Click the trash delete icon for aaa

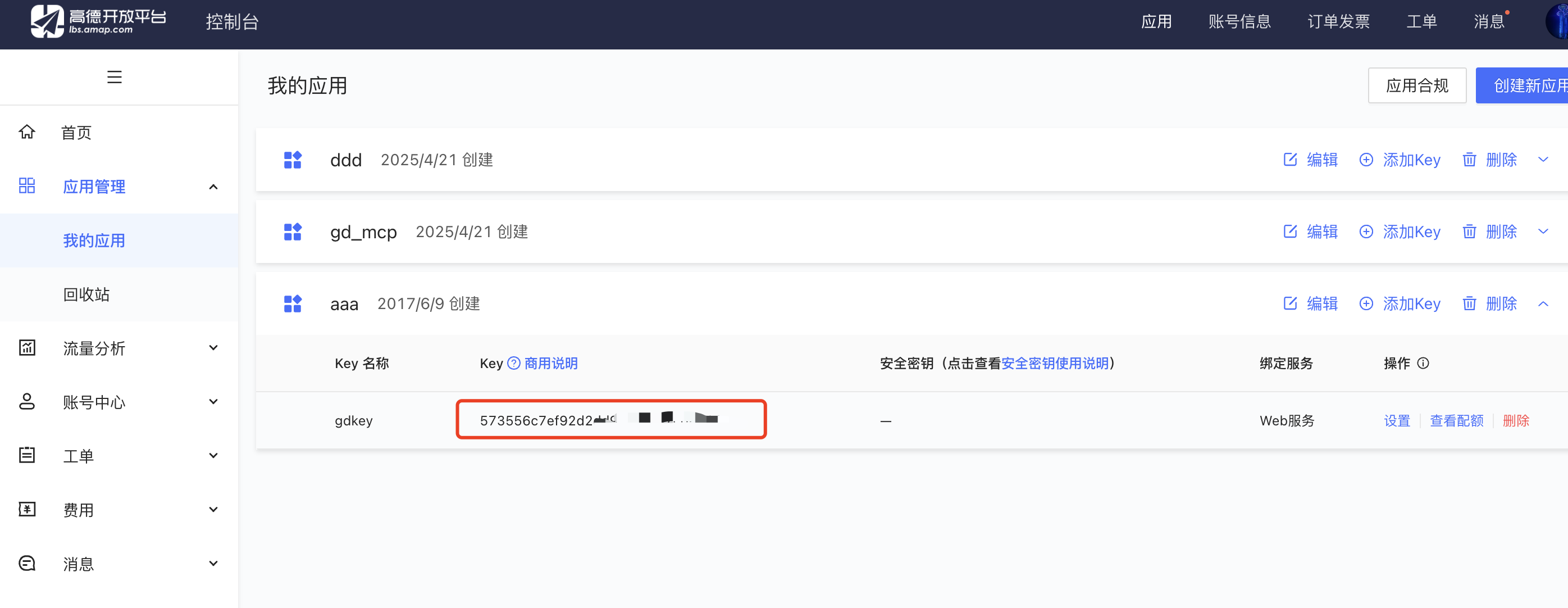coord(1469,303)
